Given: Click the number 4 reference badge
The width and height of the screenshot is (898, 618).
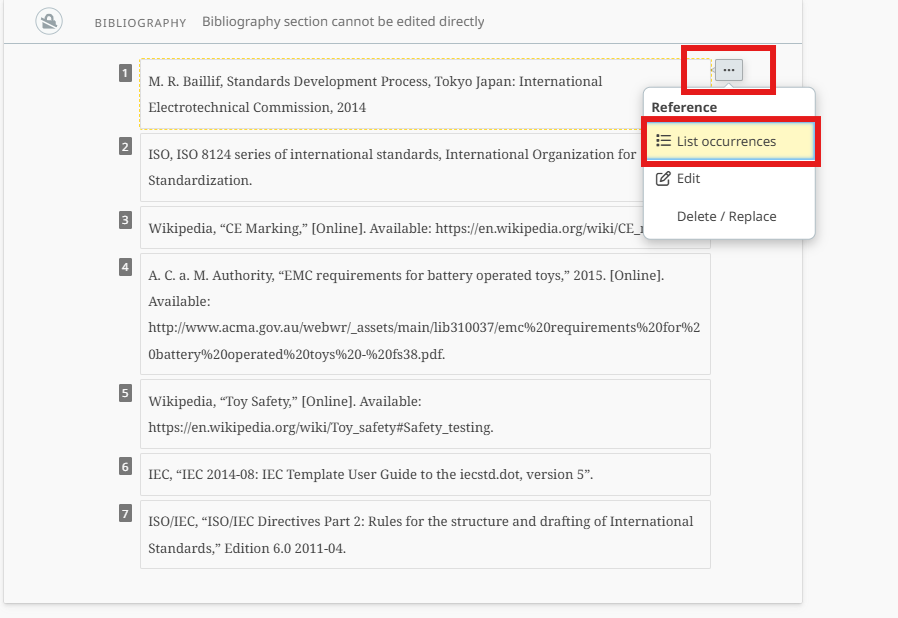Looking at the screenshot, I should tap(125, 267).
